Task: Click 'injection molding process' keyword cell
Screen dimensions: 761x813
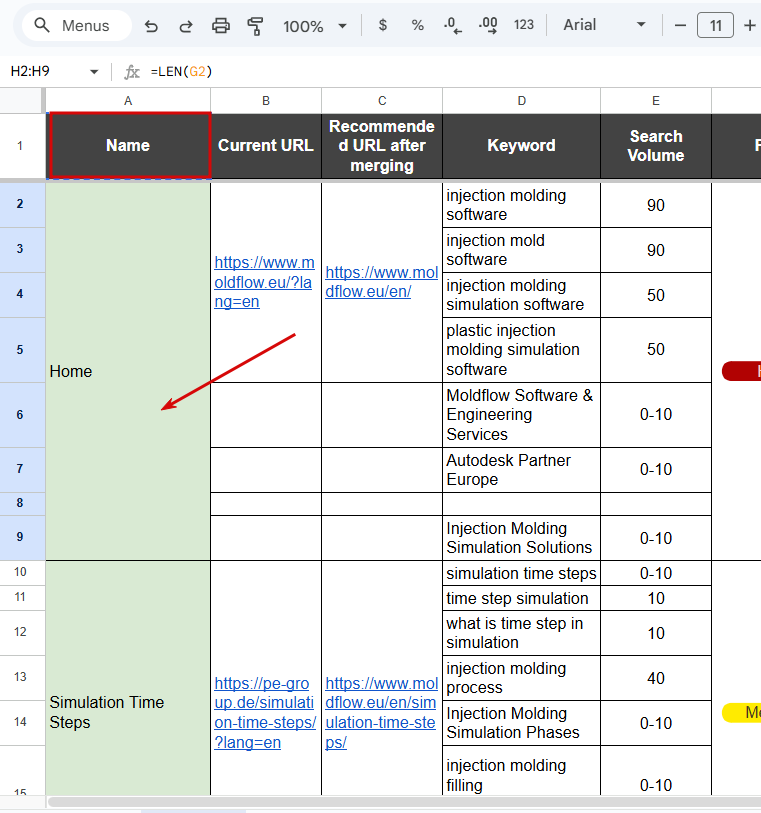Action: (522, 678)
